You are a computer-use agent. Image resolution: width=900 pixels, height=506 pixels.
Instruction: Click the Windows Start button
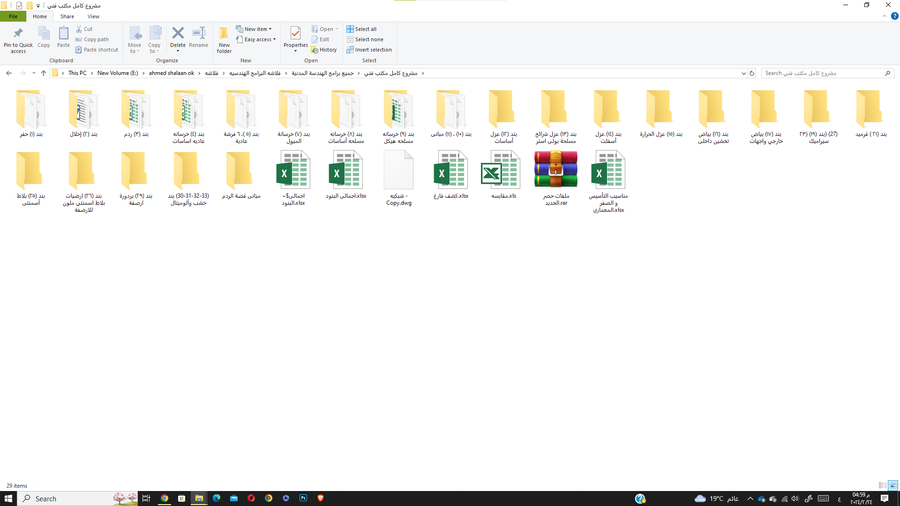click(x=9, y=498)
